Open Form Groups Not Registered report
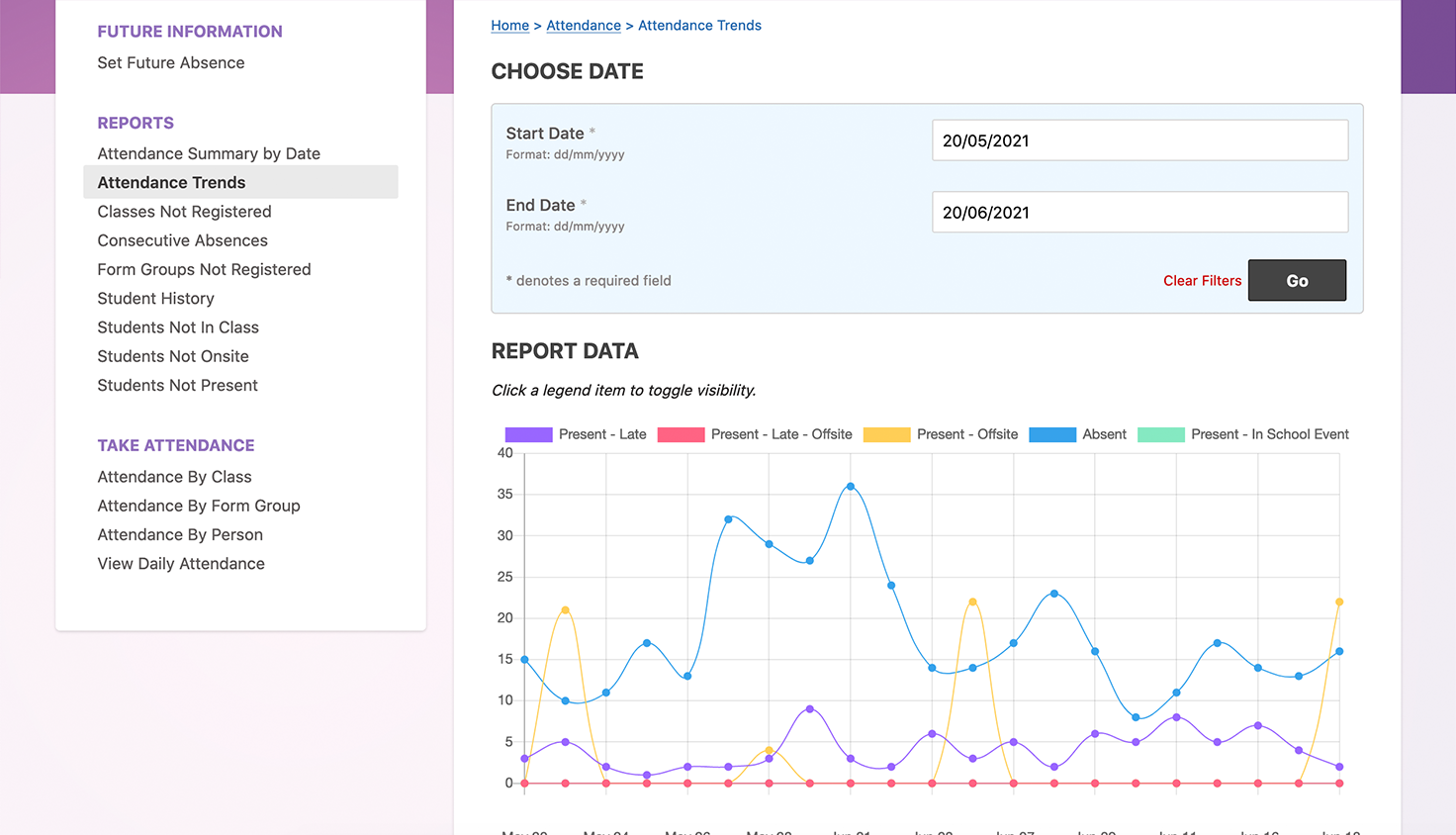 pos(204,269)
